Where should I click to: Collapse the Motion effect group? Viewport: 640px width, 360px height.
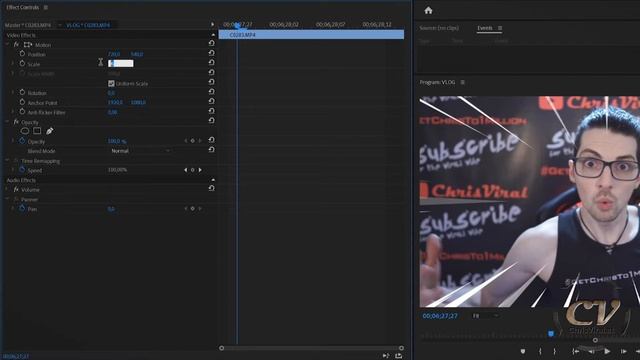click(7, 44)
